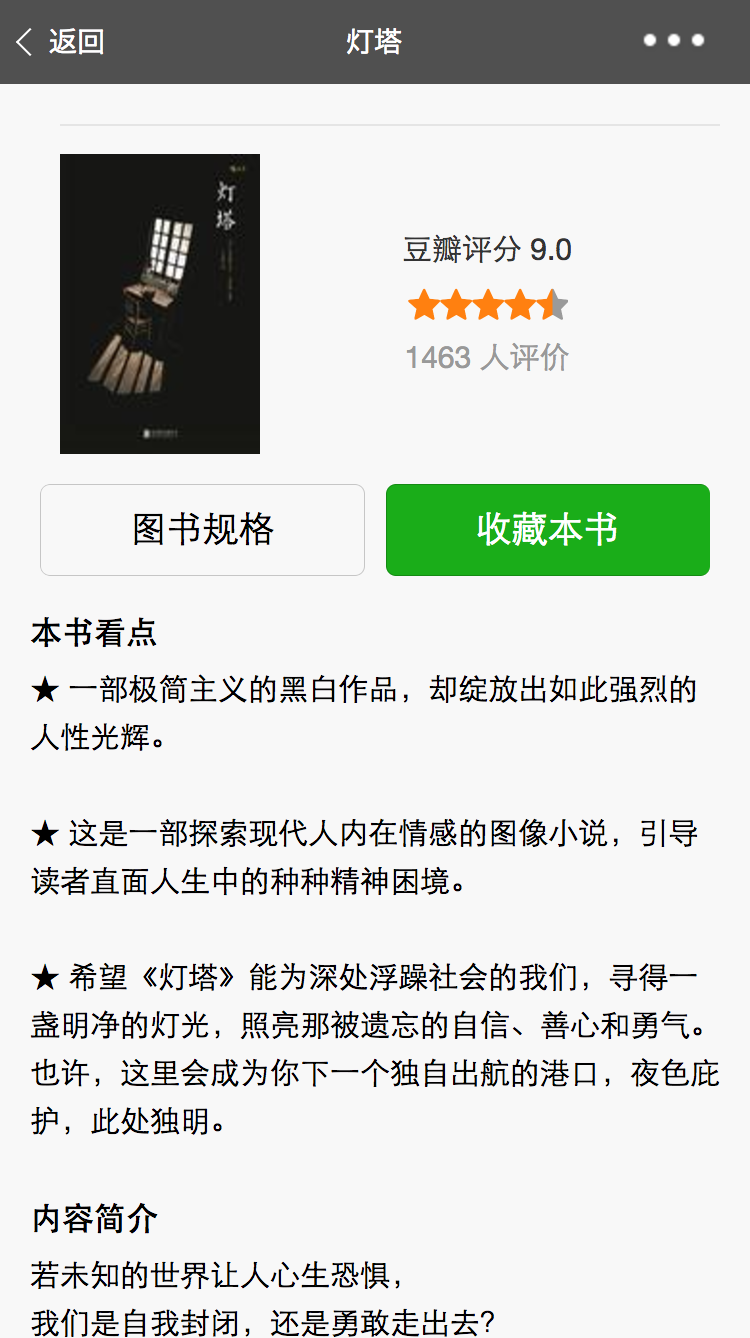Tap the line 我们是自我封闭 in the synopsis
750x1338 pixels.
(264, 1323)
